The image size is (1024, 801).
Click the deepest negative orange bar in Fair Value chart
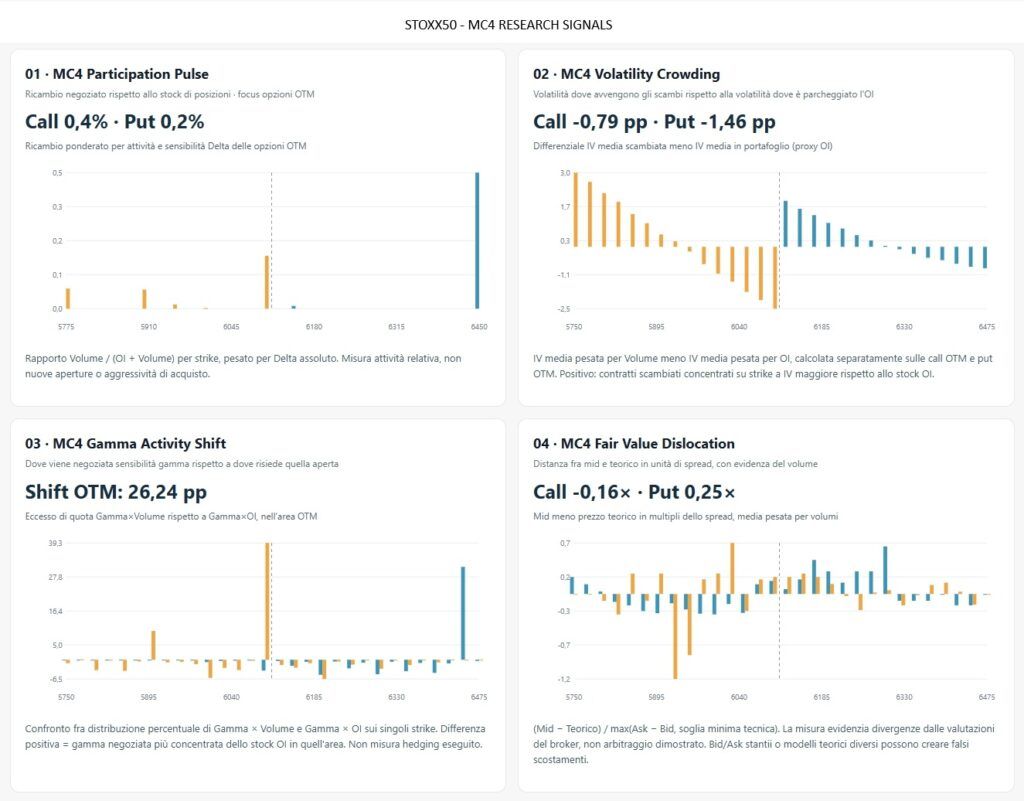(675, 636)
